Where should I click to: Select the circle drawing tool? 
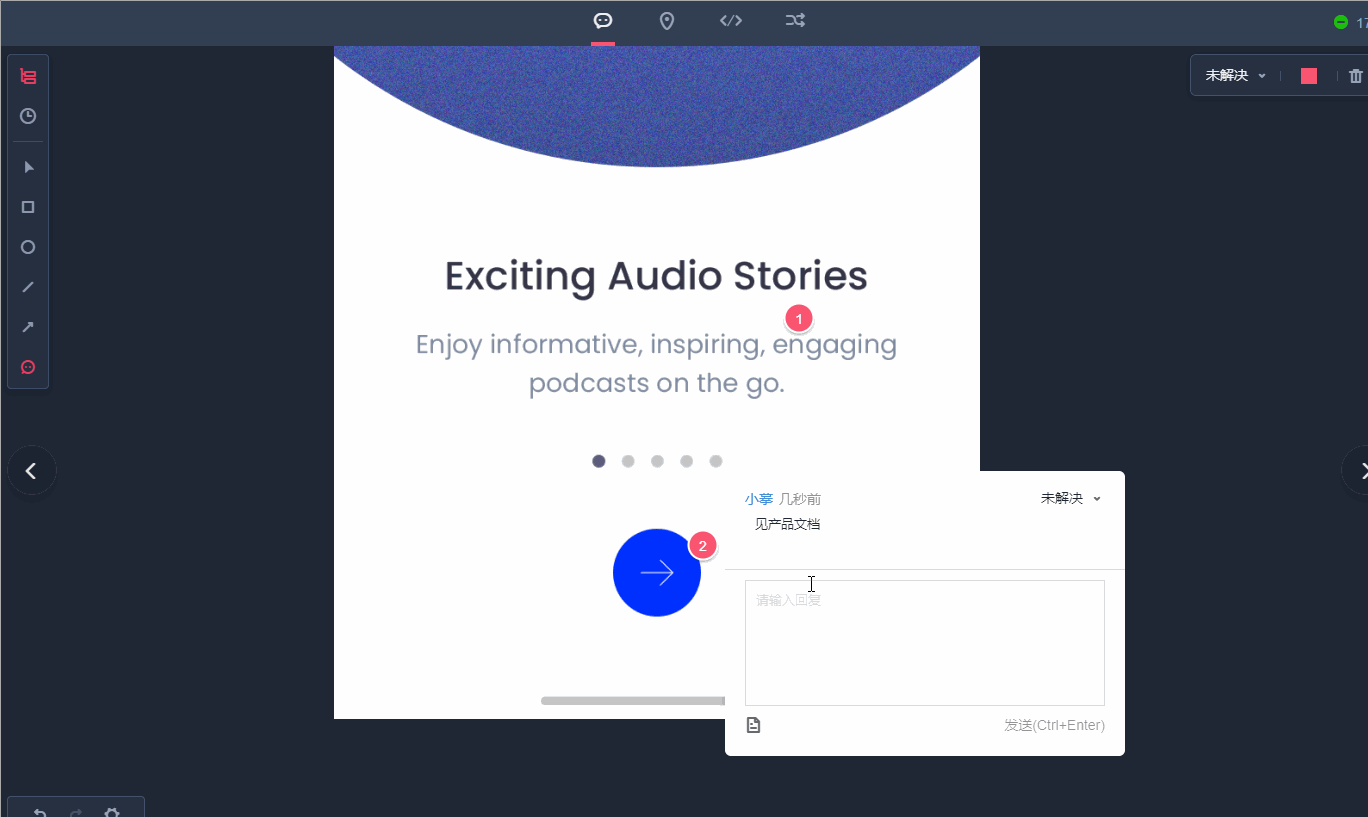pos(28,247)
